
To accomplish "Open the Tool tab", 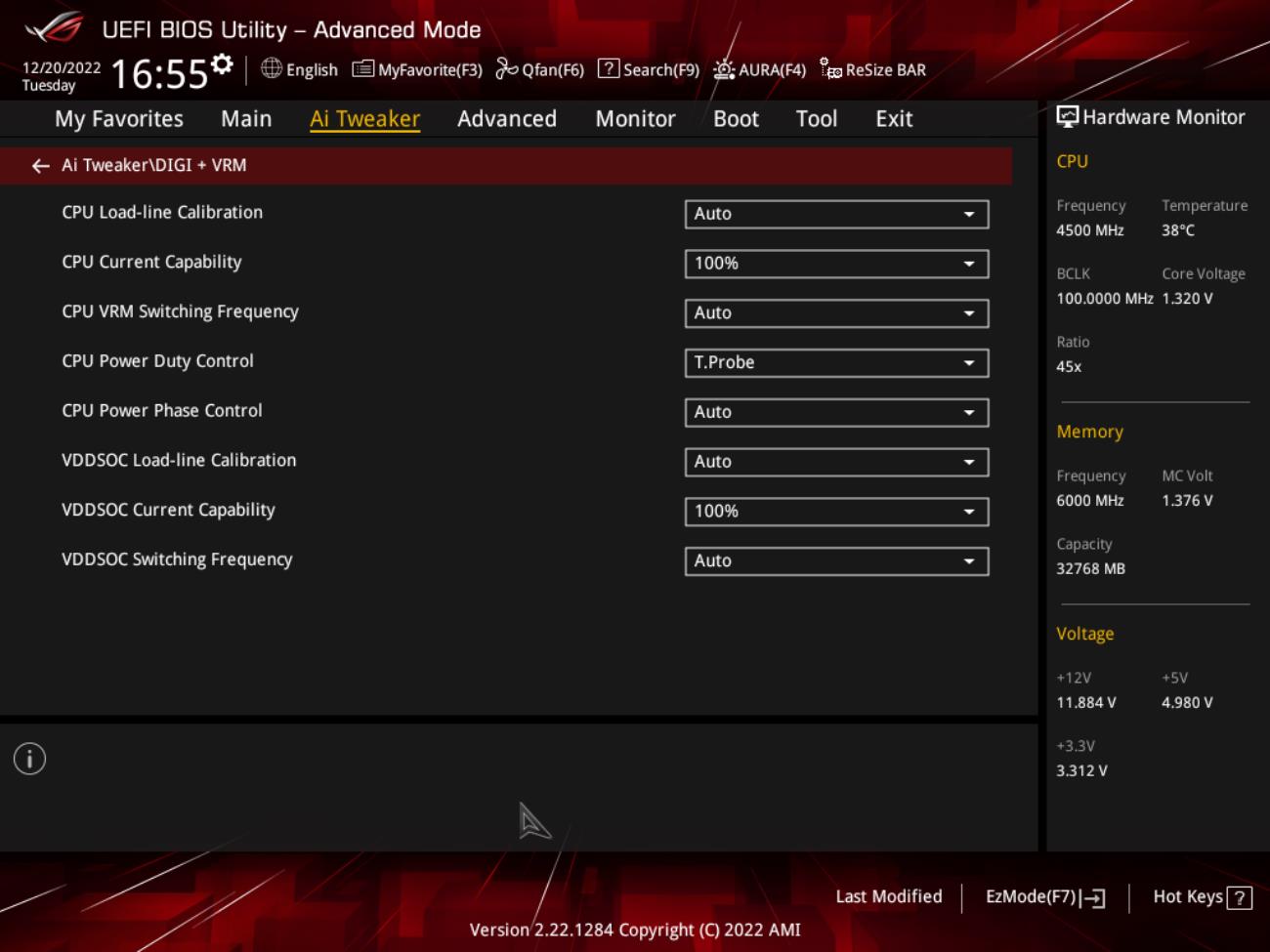I will pyautogui.click(x=817, y=119).
